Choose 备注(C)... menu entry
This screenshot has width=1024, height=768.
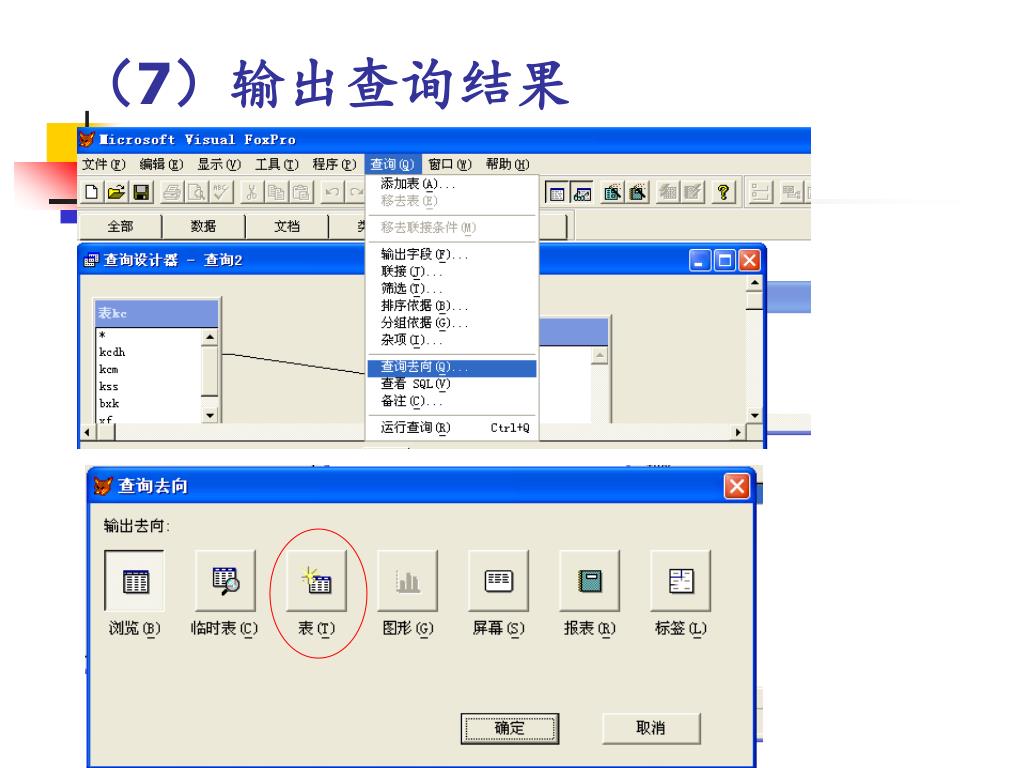pyautogui.click(x=452, y=401)
